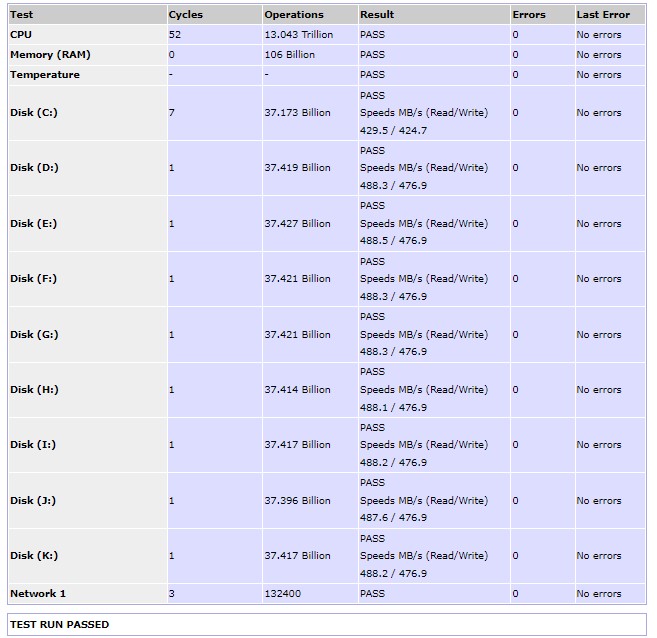
Task: Select the Disk (J:) row label
Action: coord(33,501)
